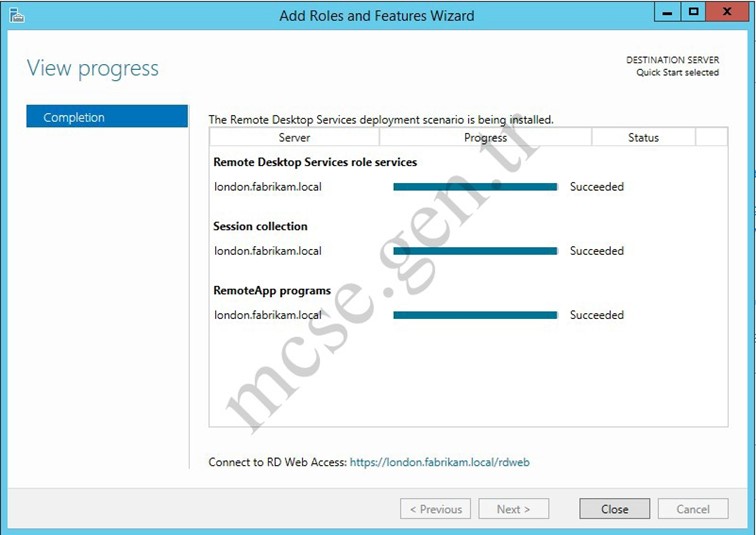Click the RemoteApp programs progress bar

(475, 315)
